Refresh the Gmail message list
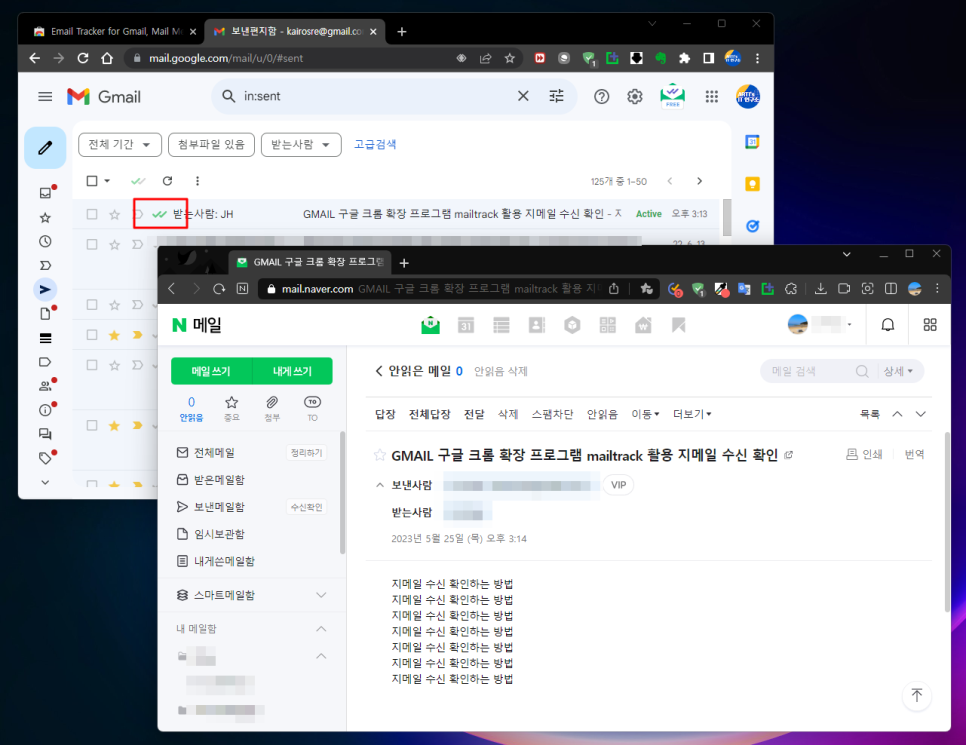This screenshot has width=966, height=745. tap(167, 181)
